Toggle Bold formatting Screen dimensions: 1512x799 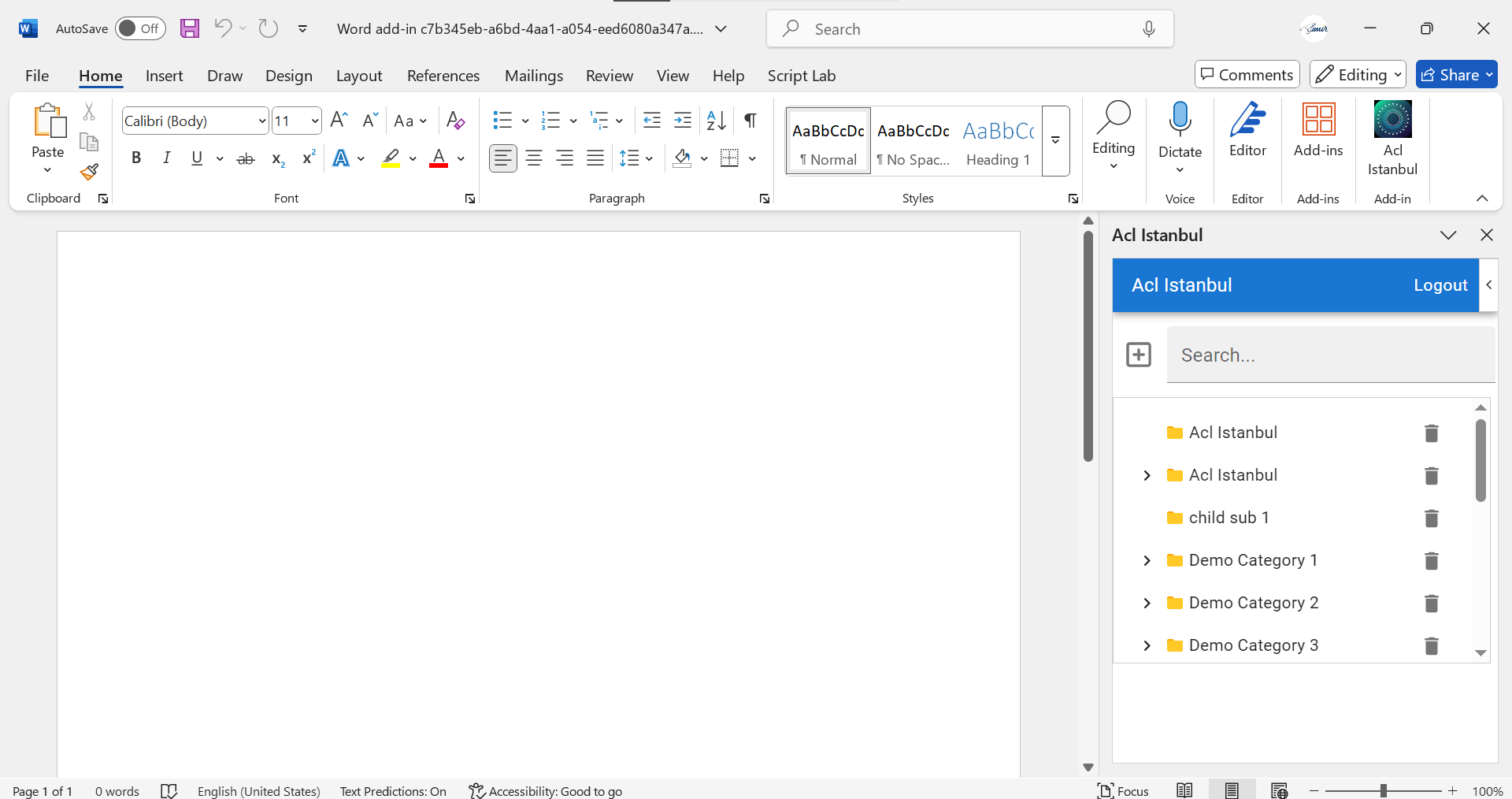136,158
